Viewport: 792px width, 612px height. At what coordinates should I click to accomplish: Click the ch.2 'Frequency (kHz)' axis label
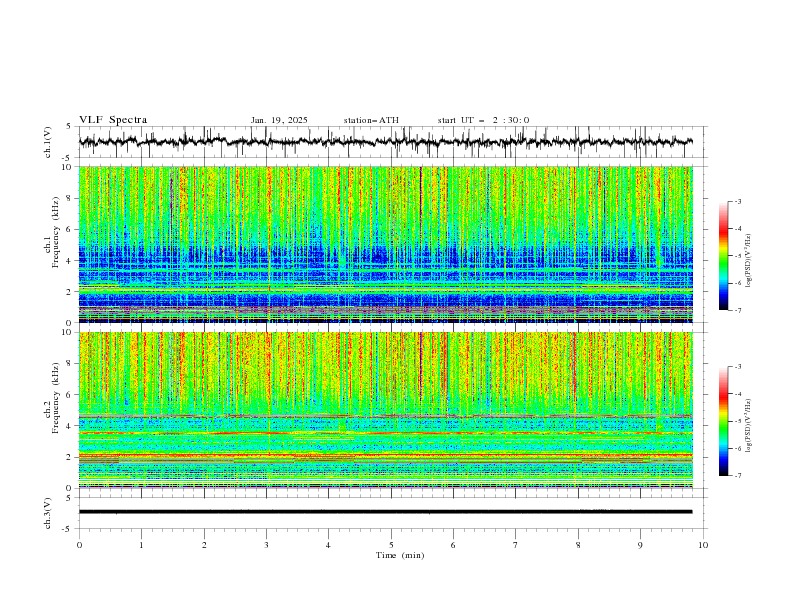click(x=55, y=397)
